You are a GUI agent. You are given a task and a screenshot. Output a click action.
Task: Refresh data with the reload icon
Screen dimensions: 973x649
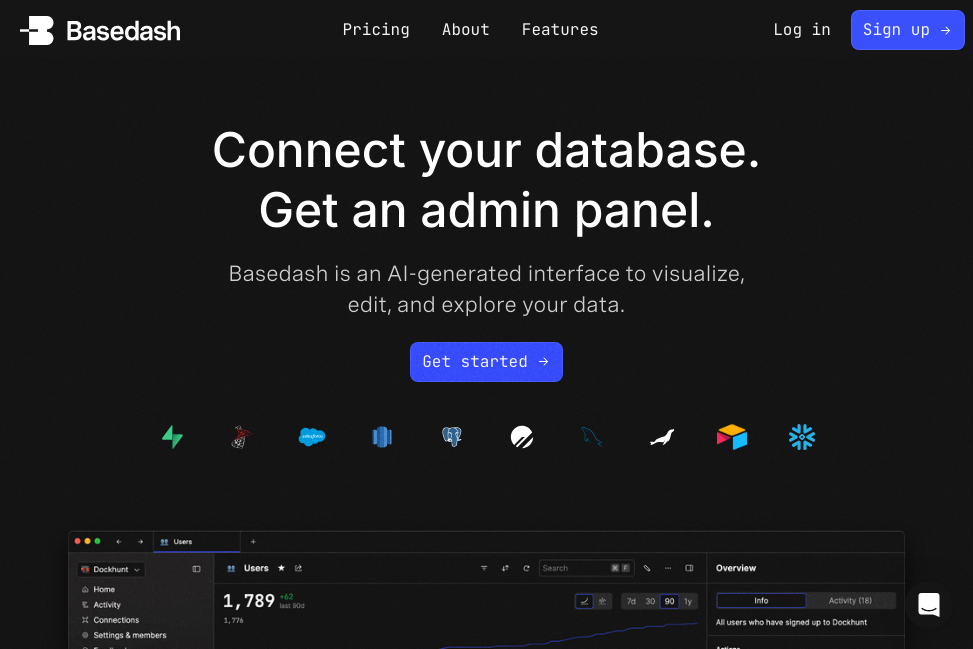[526, 568]
